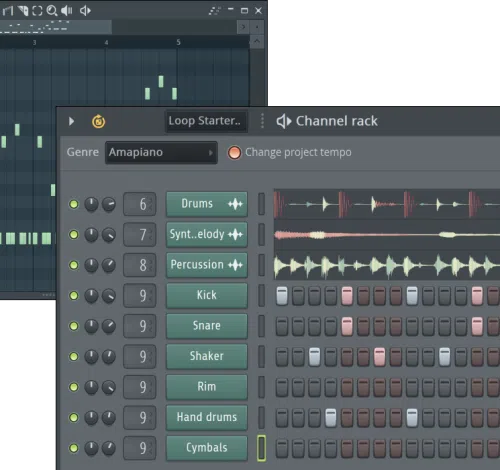The height and width of the screenshot is (470, 500).
Task: Click bar 4 on the piano roll timeline
Action: pyautogui.click(x=106, y=42)
